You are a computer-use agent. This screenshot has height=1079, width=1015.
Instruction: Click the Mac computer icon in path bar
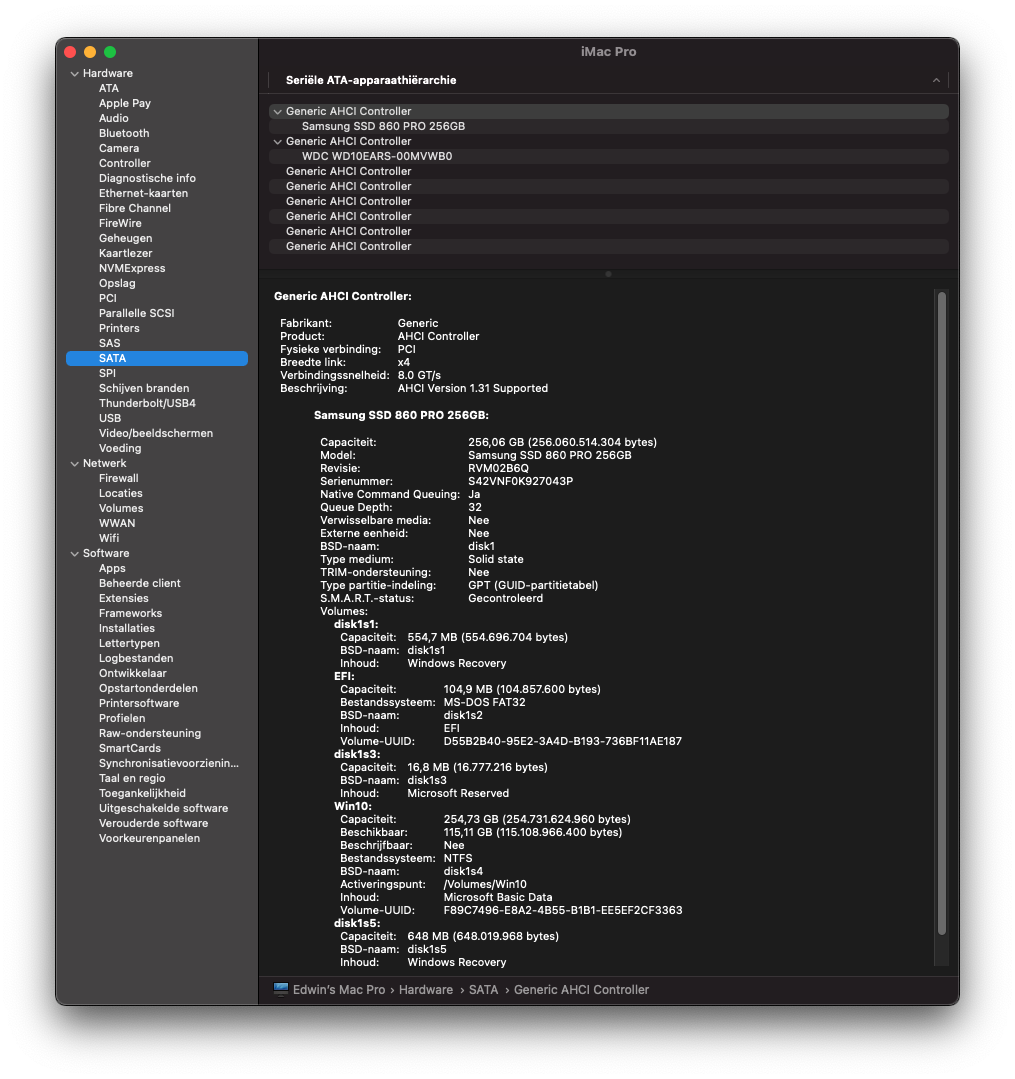coord(281,989)
